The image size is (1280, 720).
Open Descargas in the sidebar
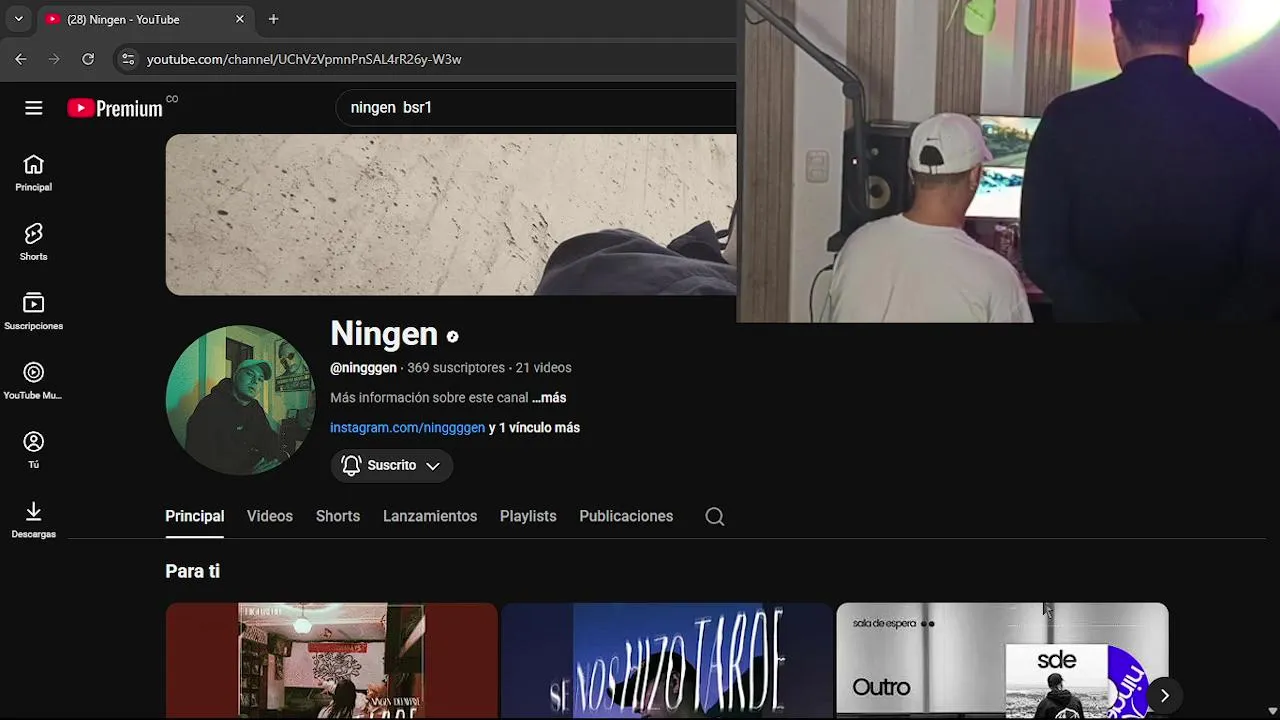coord(33,519)
